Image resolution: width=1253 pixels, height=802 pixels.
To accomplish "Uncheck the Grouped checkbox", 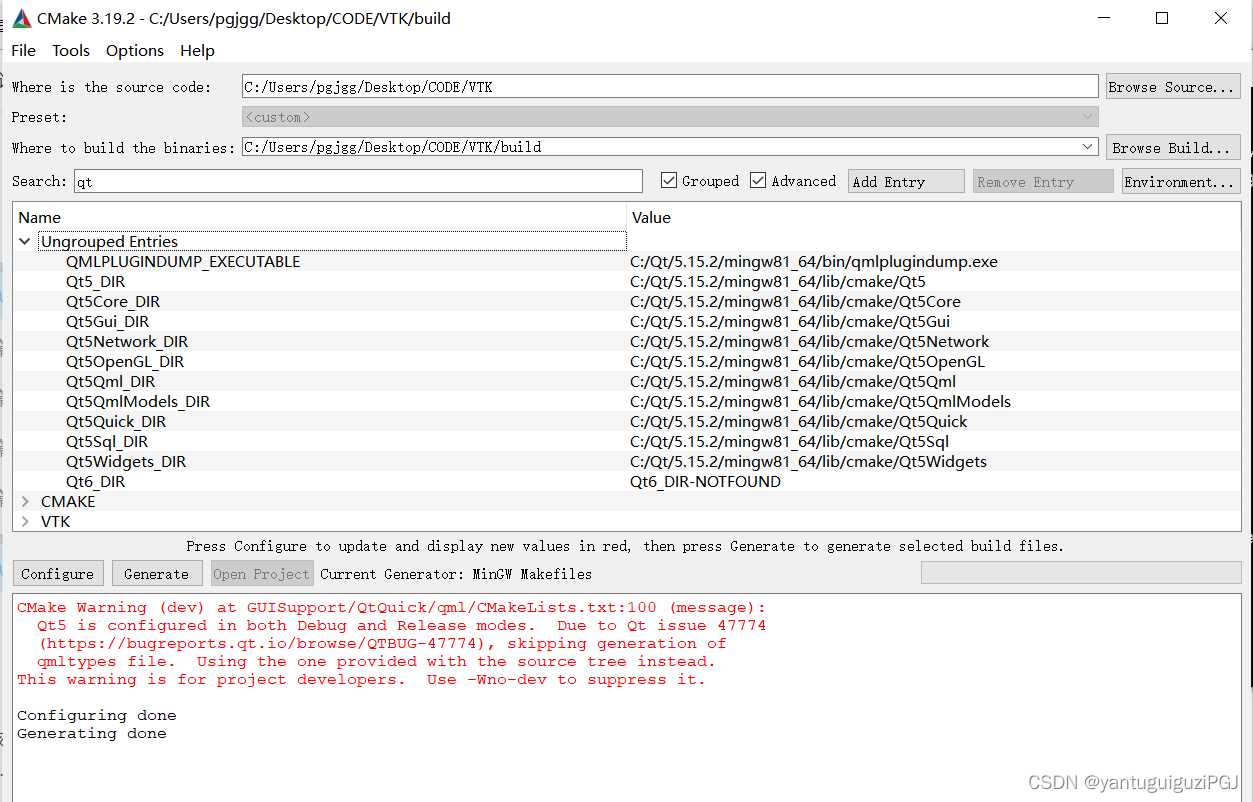I will click(x=669, y=181).
